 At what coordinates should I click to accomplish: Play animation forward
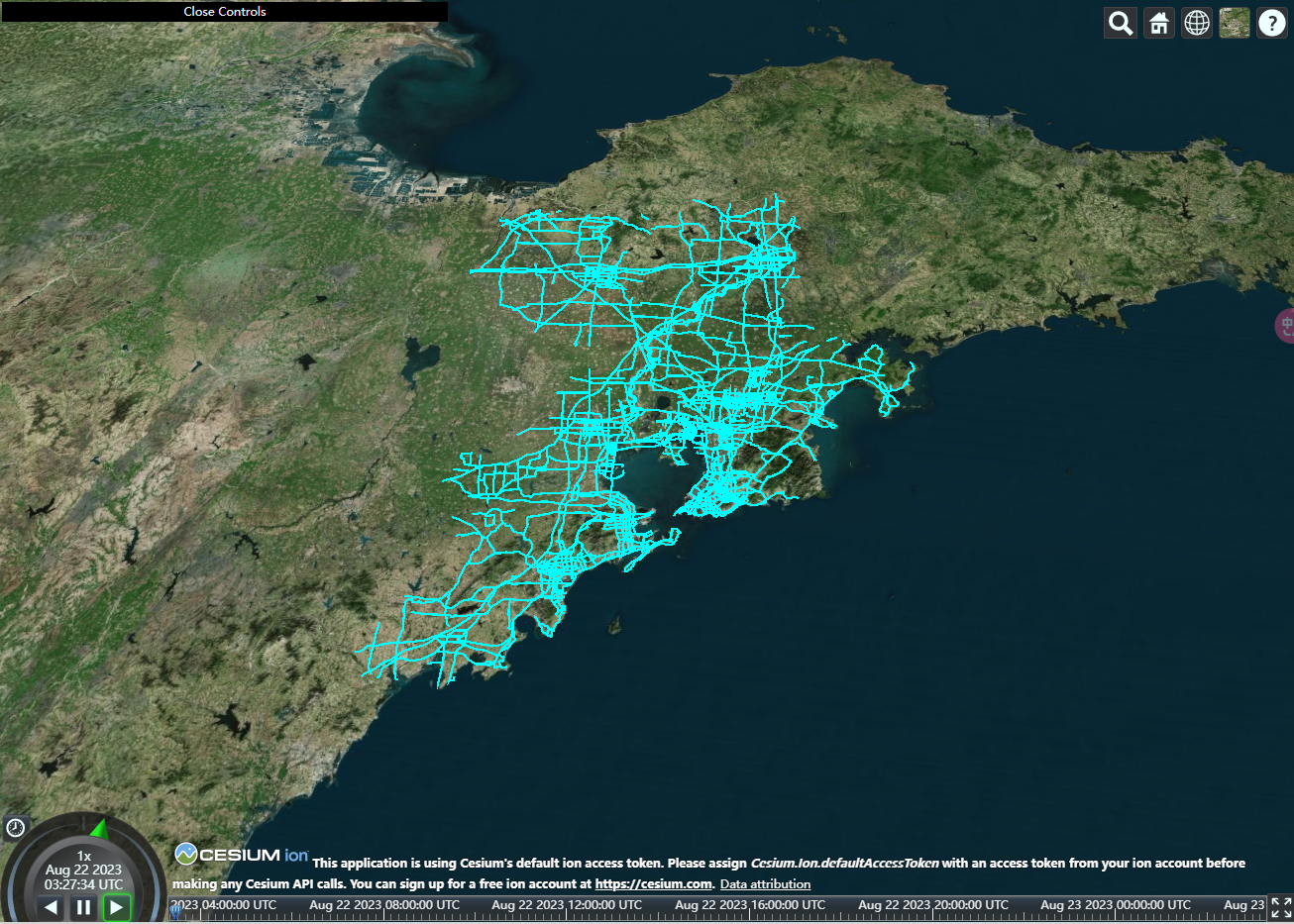point(117,906)
